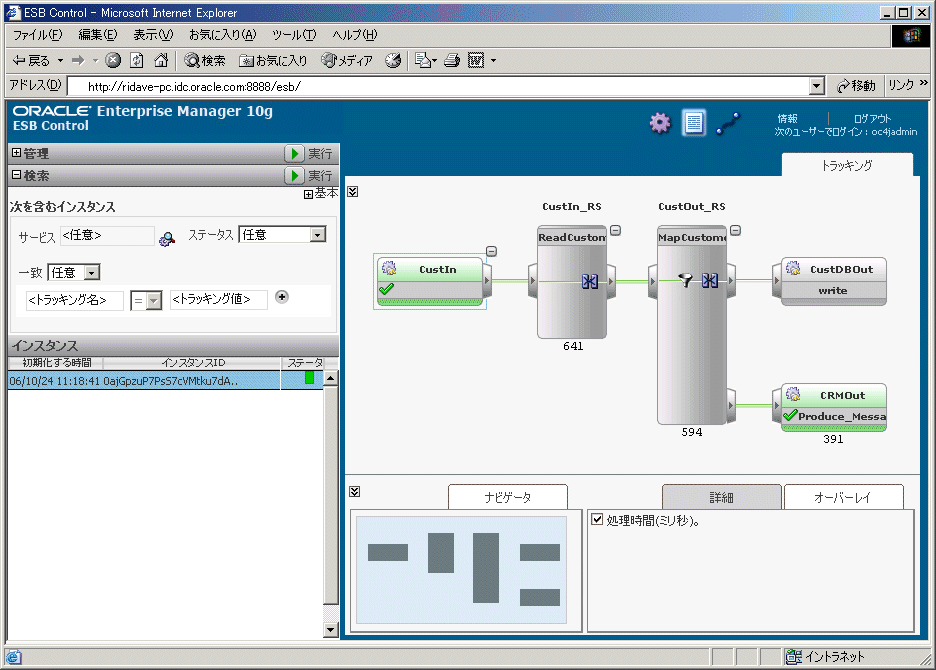Open Back button history dropdown arrow
The image size is (936, 670).
pos(60,60)
